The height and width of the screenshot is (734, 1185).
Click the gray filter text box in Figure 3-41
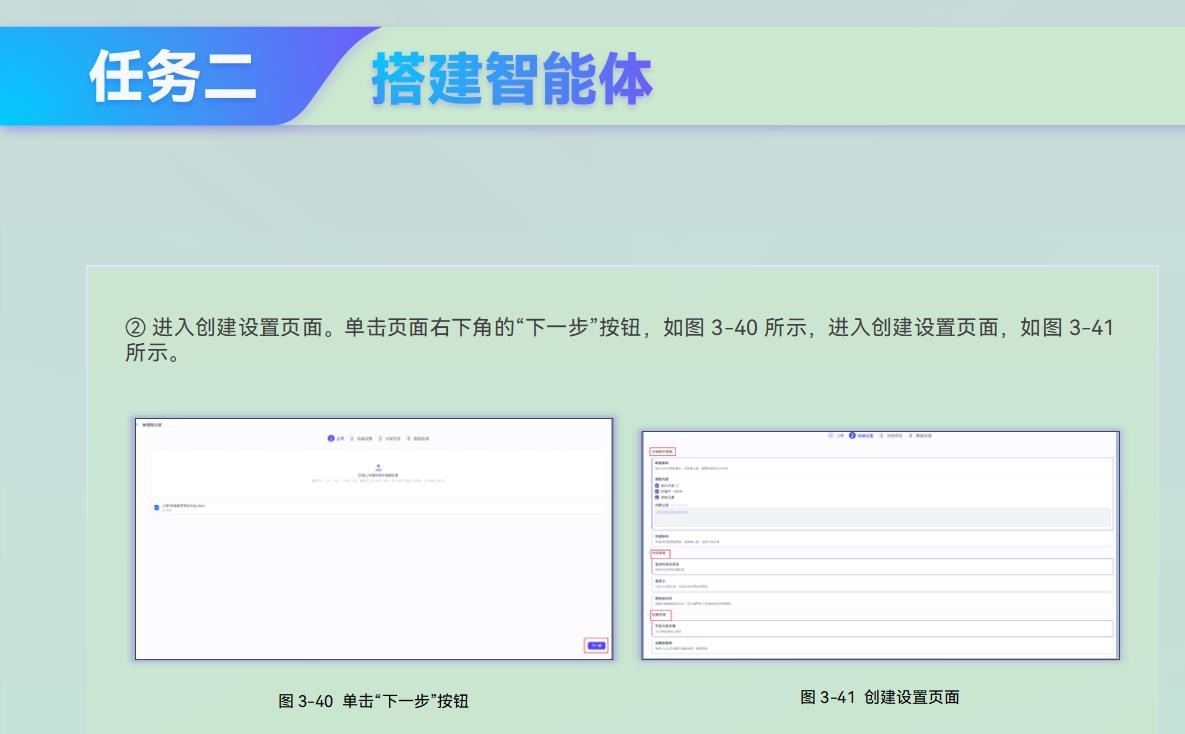point(882,517)
